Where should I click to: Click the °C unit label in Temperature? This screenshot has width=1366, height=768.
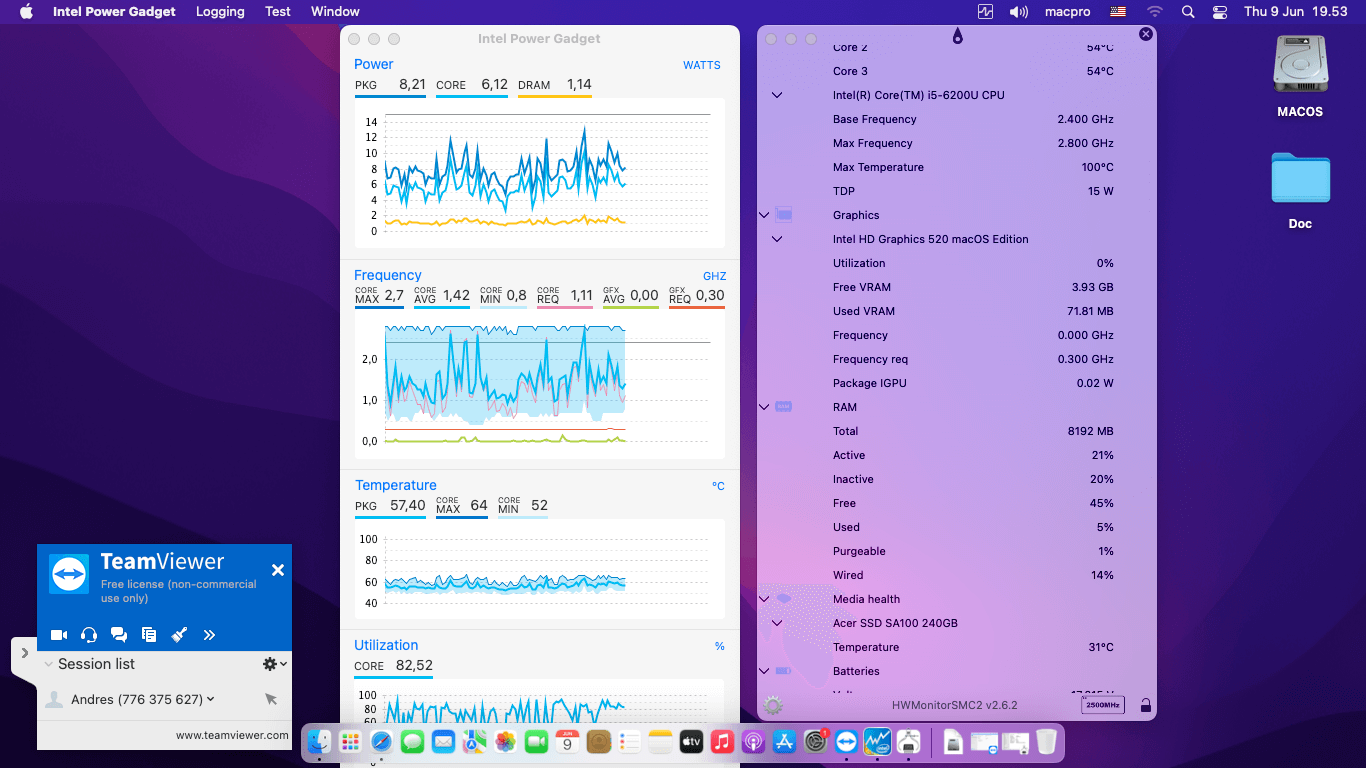point(718,486)
